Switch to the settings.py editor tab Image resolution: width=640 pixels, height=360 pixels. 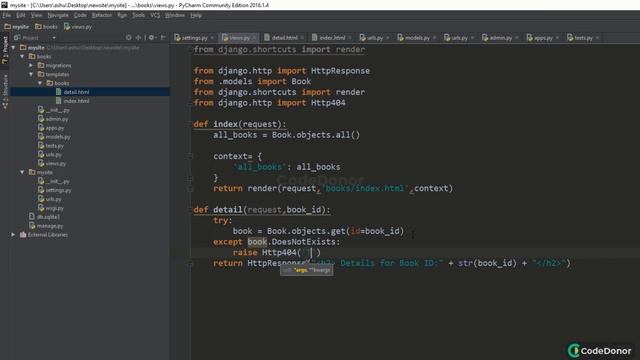(194, 38)
